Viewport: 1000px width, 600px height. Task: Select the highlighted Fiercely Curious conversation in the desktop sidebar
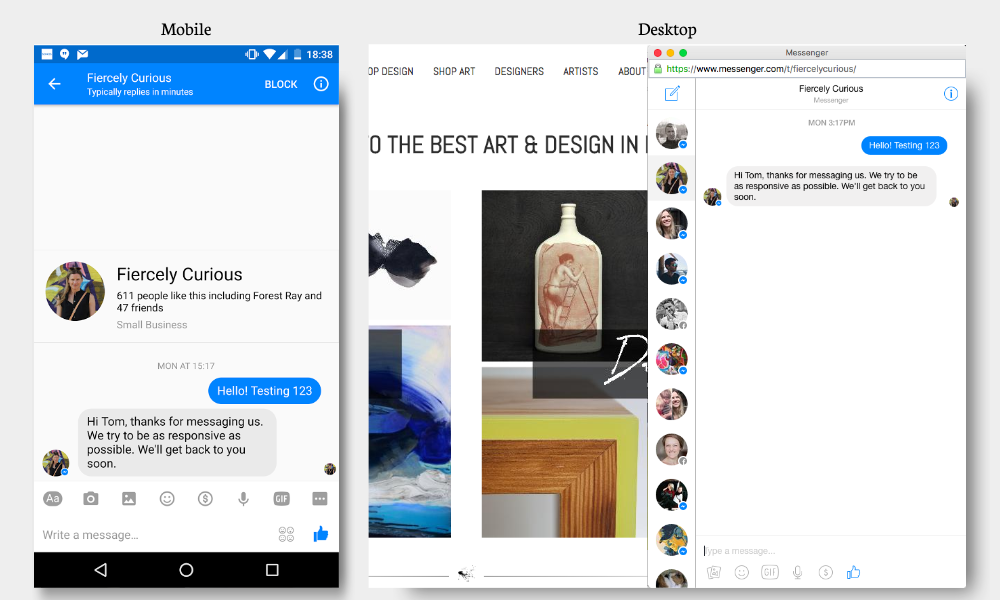point(672,178)
